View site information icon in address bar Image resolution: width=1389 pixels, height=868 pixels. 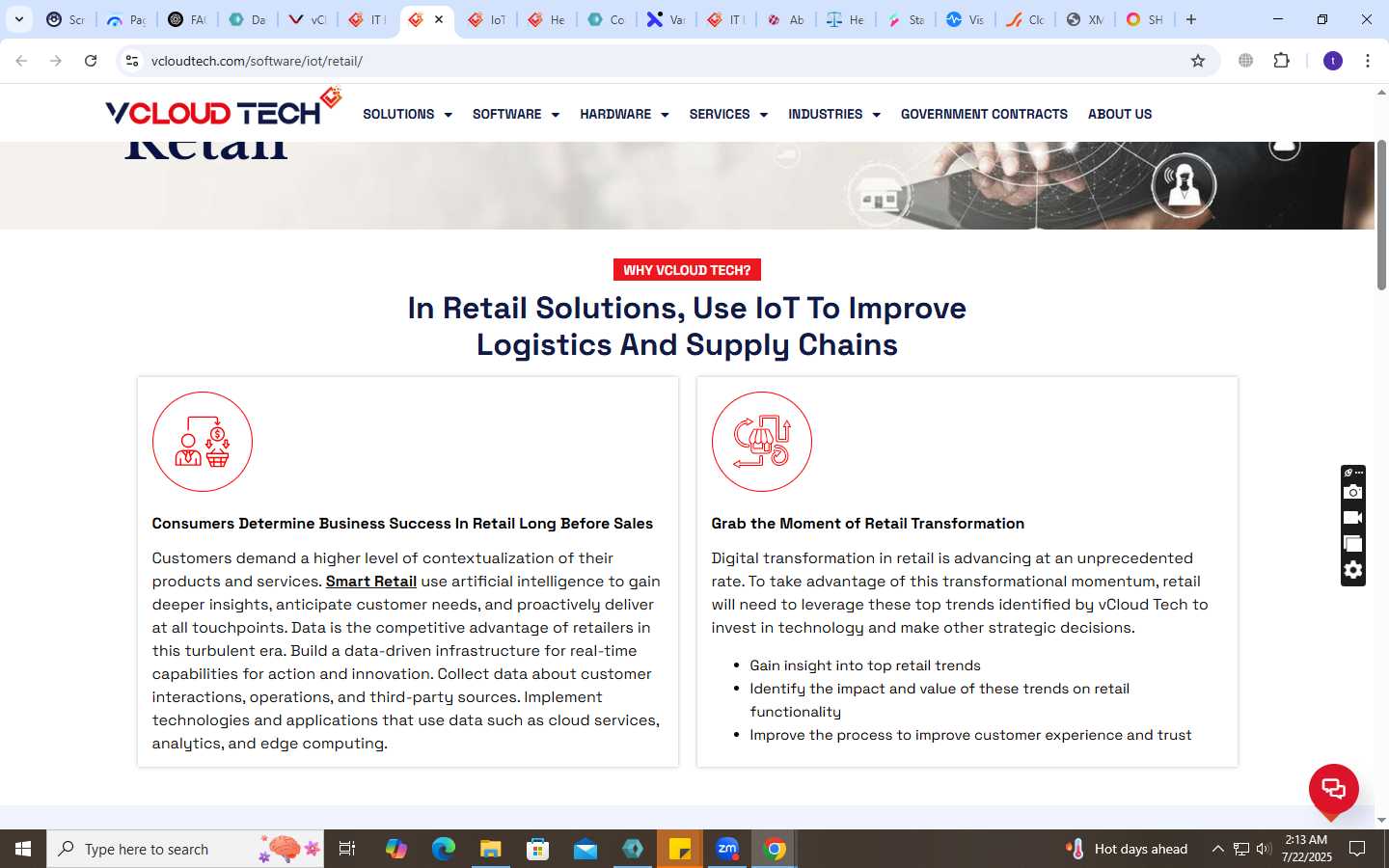click(132, 61)
